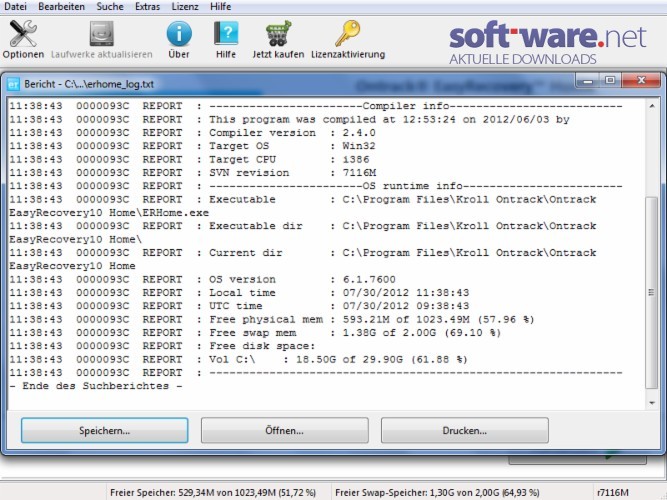Click the Drucken... button
The height and width of the screenshot is (500, 667).
(465, 430)
